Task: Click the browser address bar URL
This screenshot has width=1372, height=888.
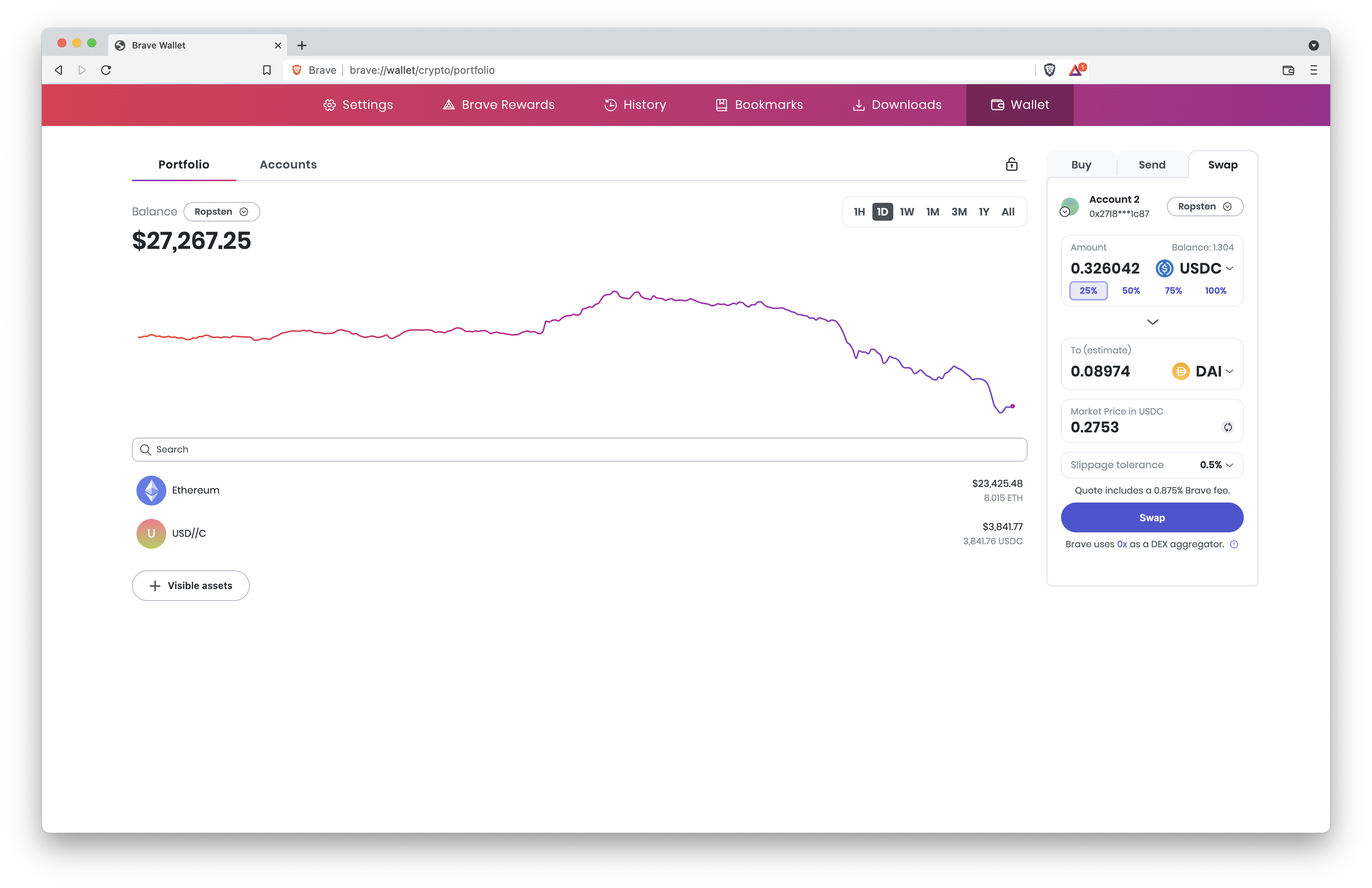Action: [x=422, y=70]
